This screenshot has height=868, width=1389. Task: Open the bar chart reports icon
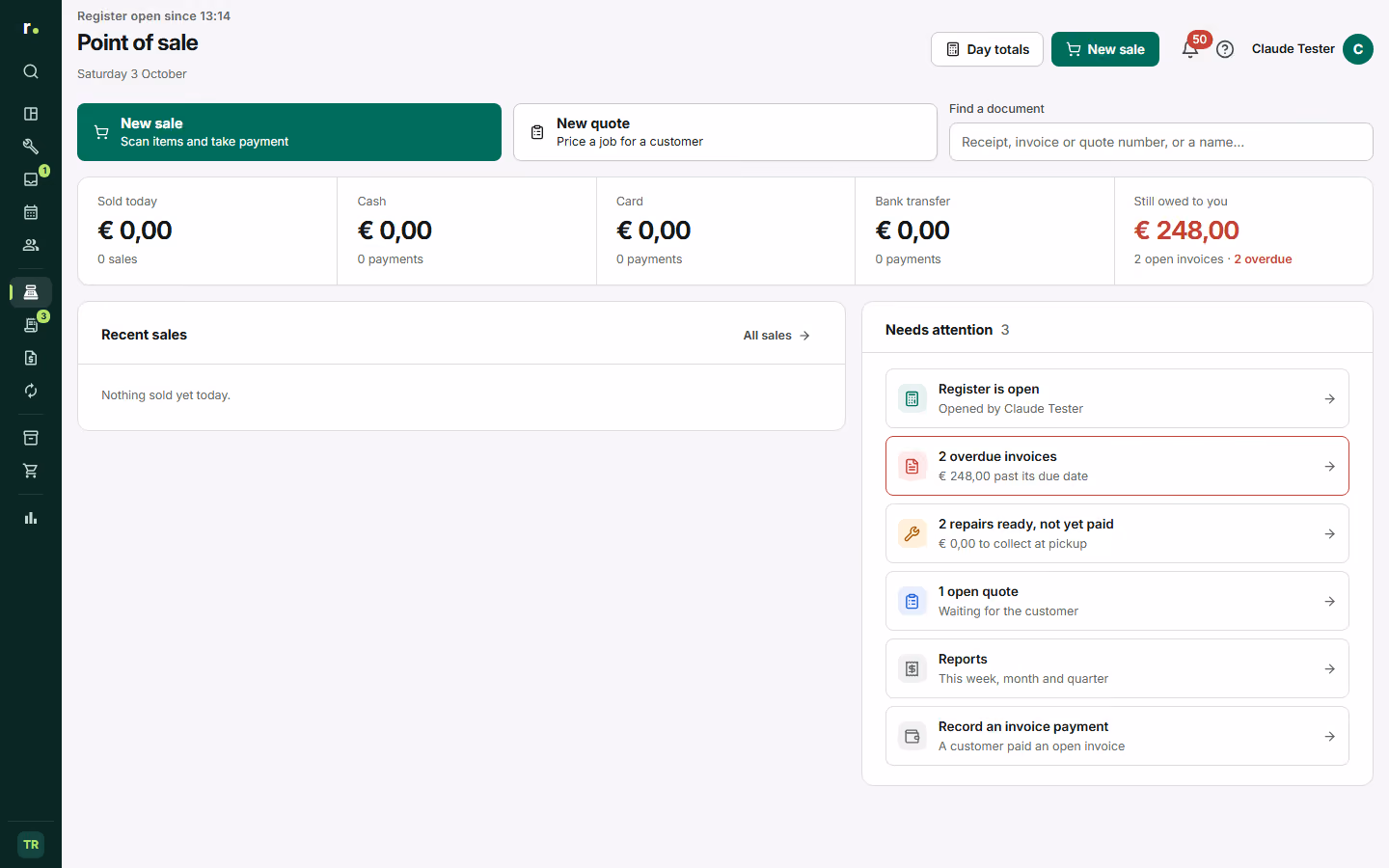click(31, 518)
